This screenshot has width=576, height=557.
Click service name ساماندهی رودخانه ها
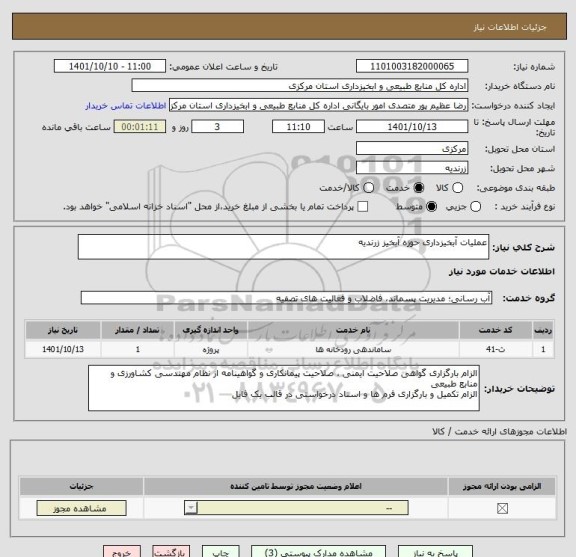[353, 349]
